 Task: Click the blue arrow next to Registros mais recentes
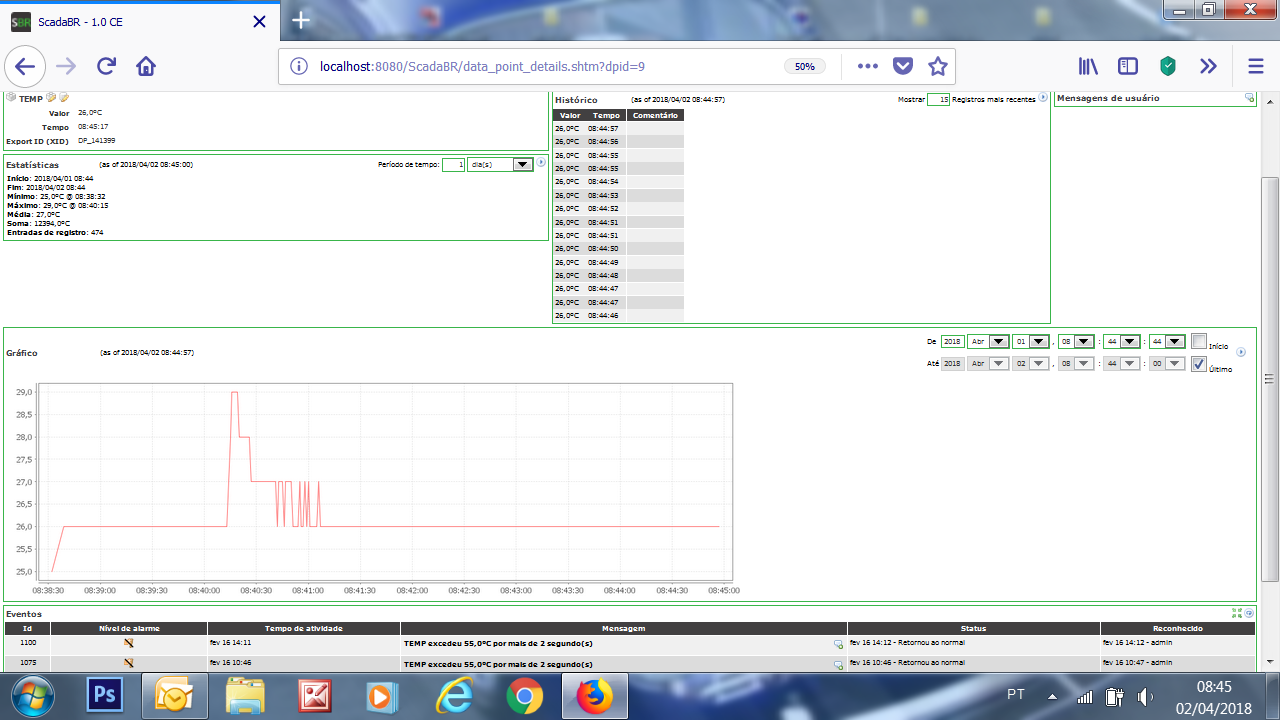1043,98
